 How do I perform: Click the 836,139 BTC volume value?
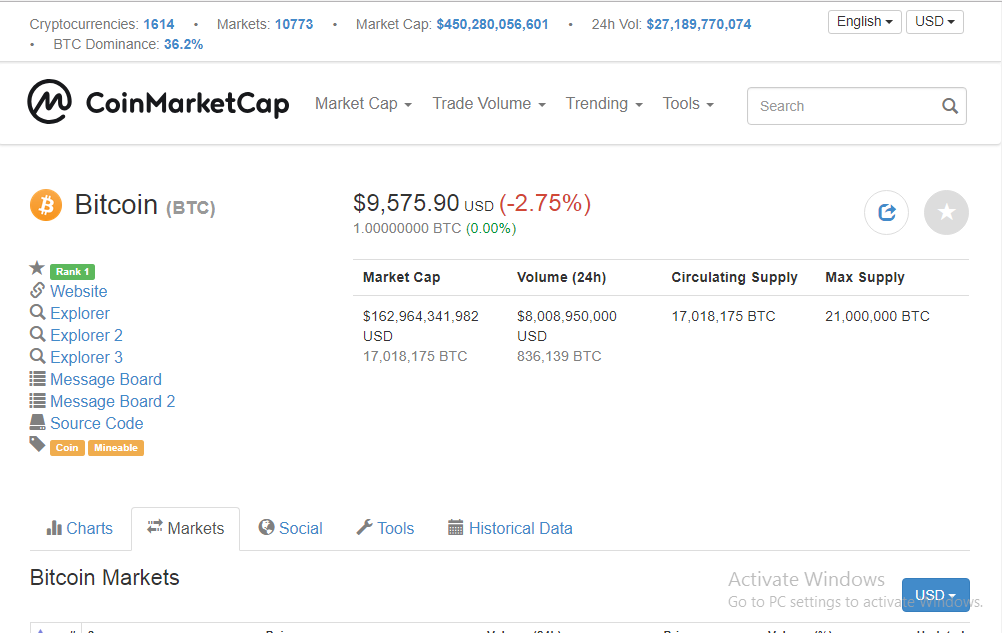coord(559,356)
